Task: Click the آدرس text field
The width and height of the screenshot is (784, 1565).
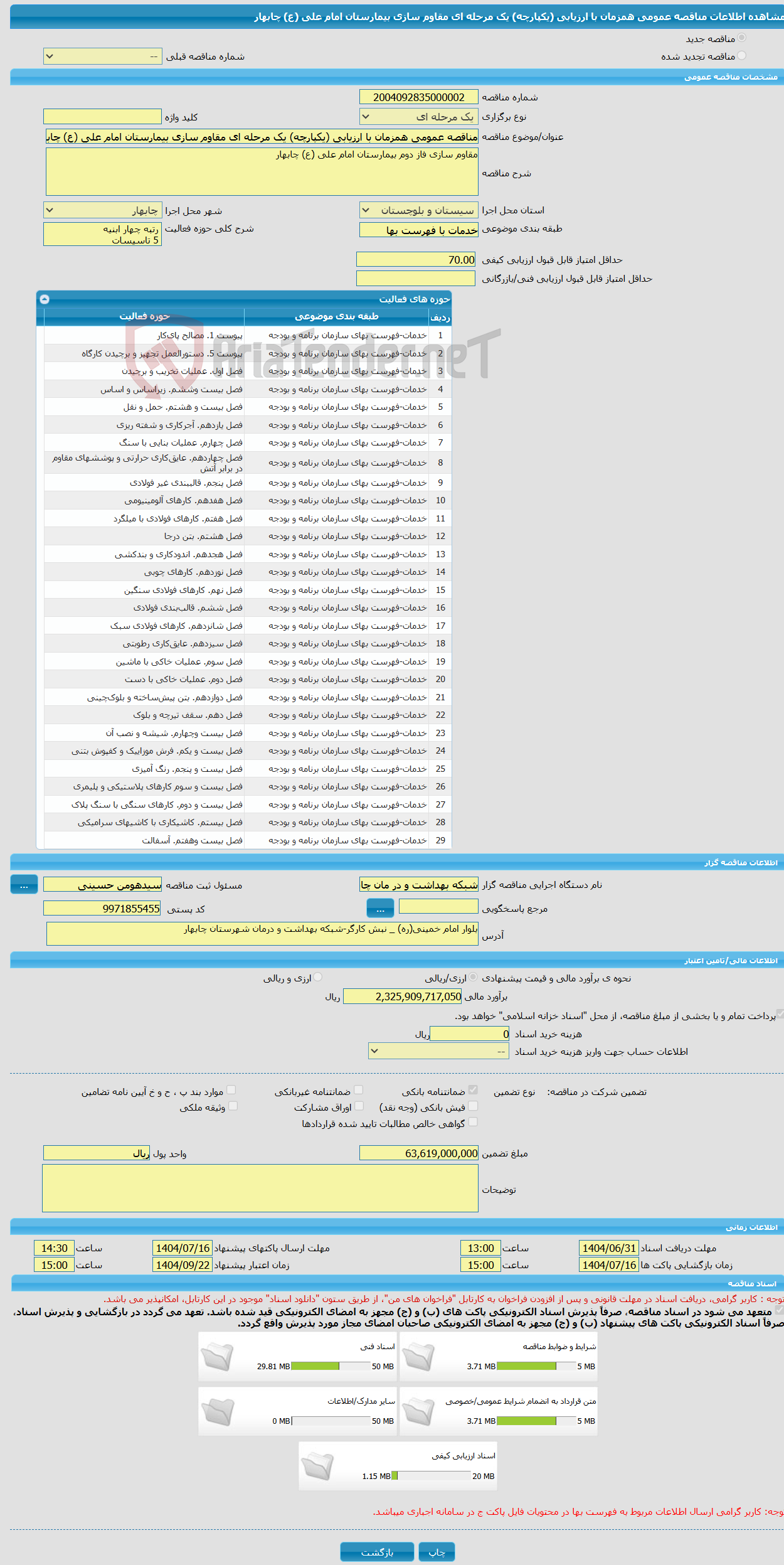Action: coord(262,933)
